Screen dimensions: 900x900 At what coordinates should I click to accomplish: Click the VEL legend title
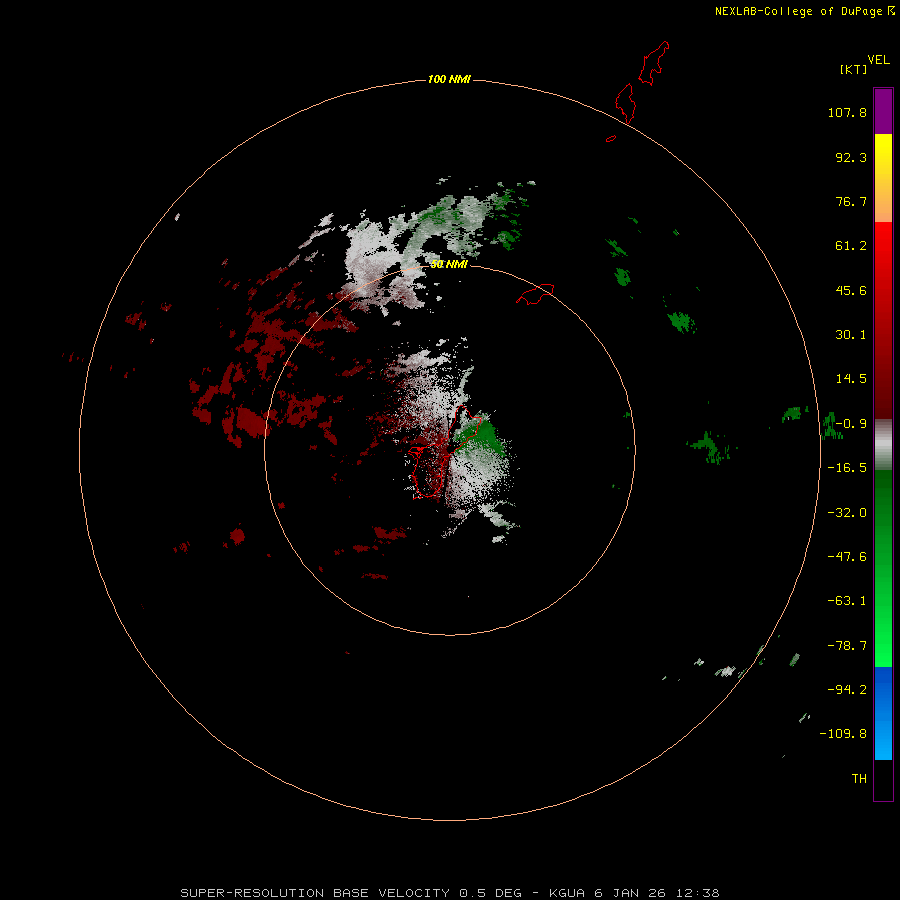(878, 60)
